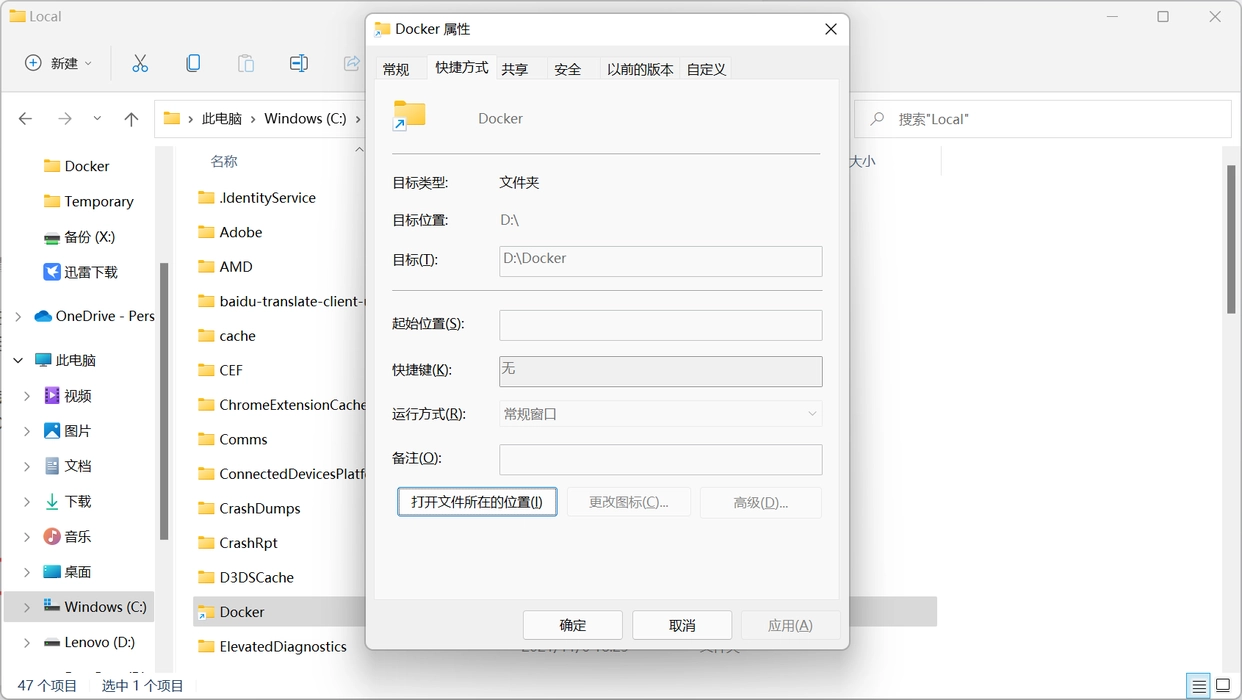Click the Up directory arrow

click(x=131, y=119)
